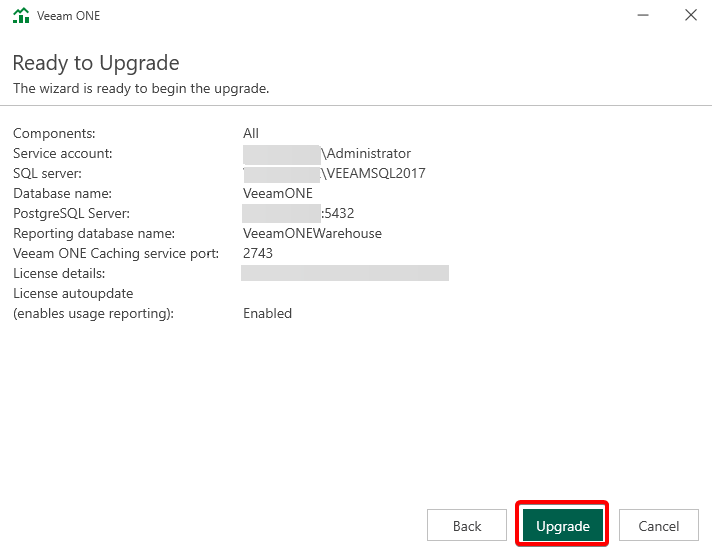Click the Service account label
Screen dimensions: 712x557
(x=62, y=153)
